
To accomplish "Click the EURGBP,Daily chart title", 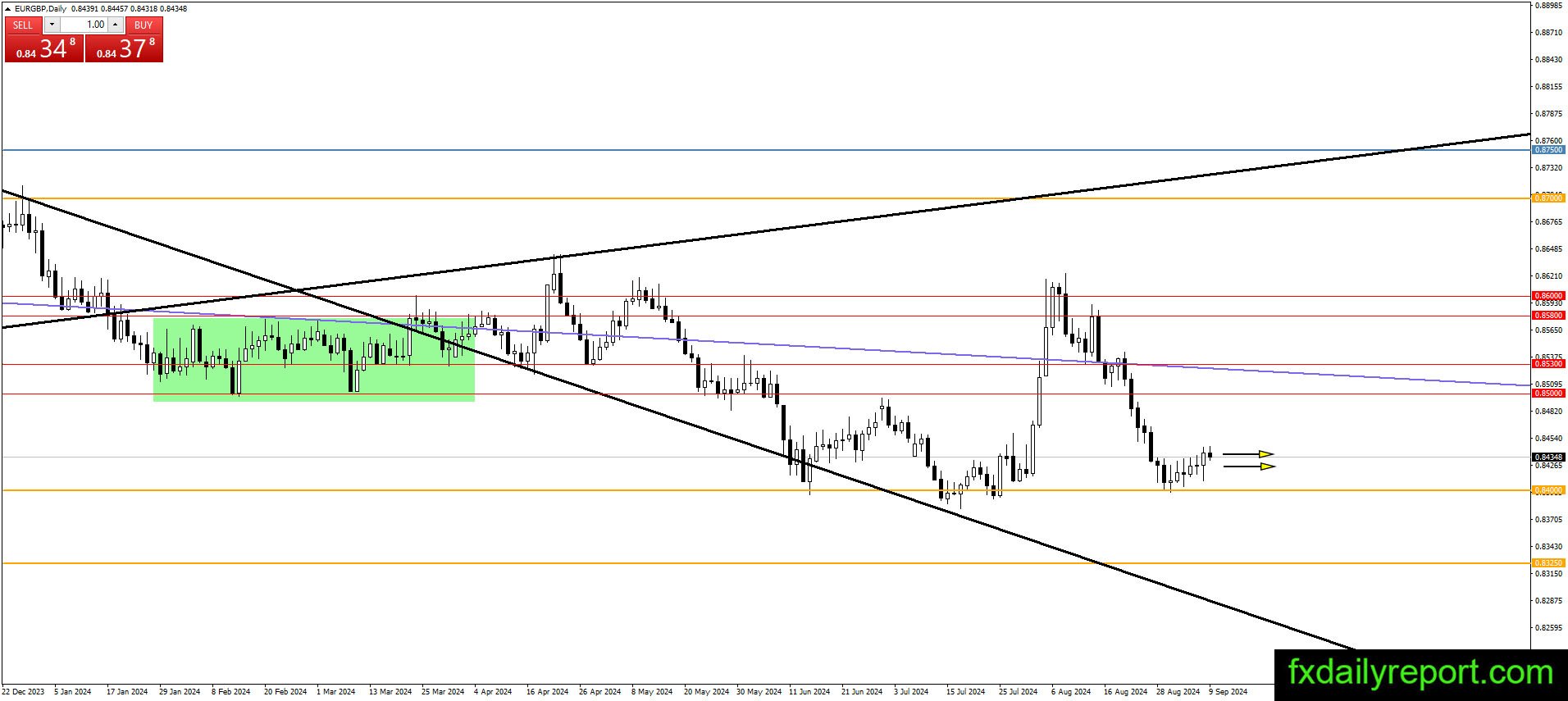I will [x=41, y=9].
